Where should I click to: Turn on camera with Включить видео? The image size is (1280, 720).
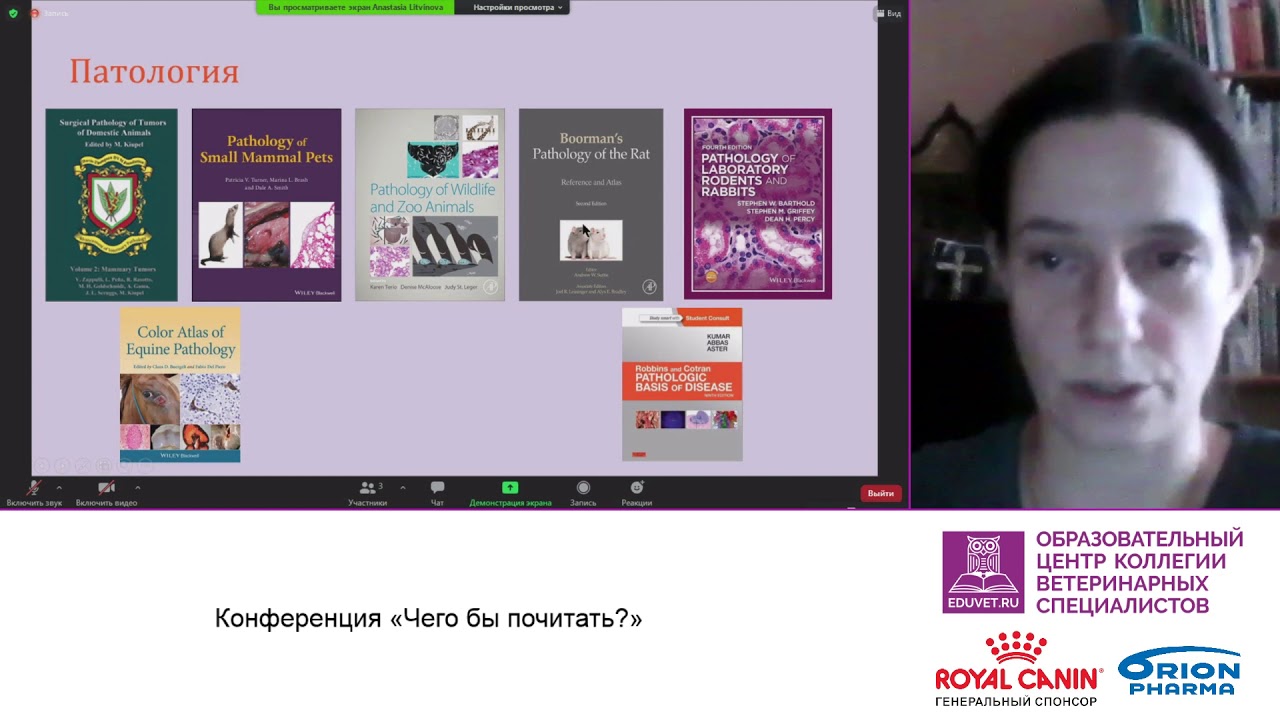coord(106,493)
